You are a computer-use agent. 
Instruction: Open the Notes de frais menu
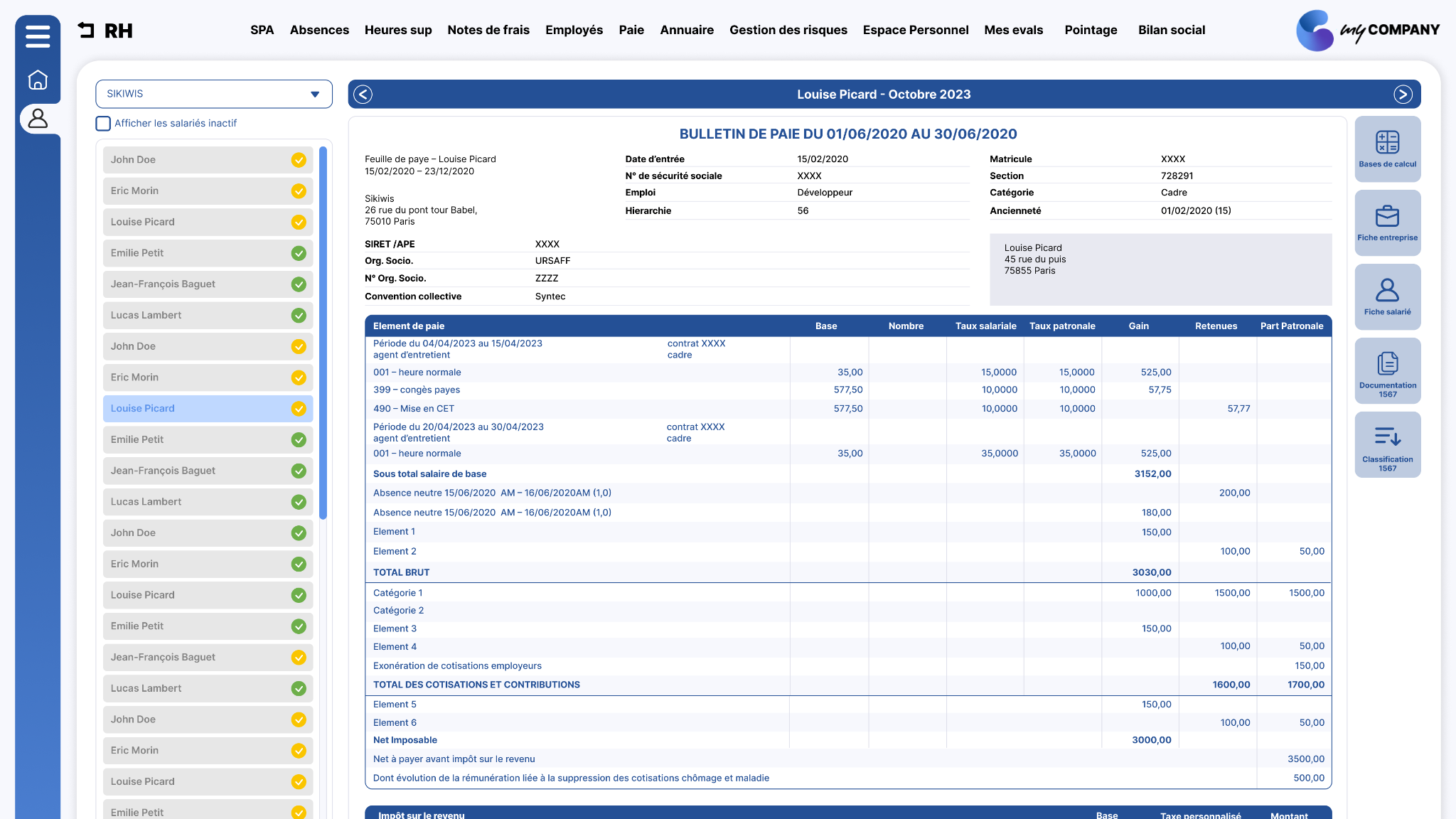click(488, 30)
